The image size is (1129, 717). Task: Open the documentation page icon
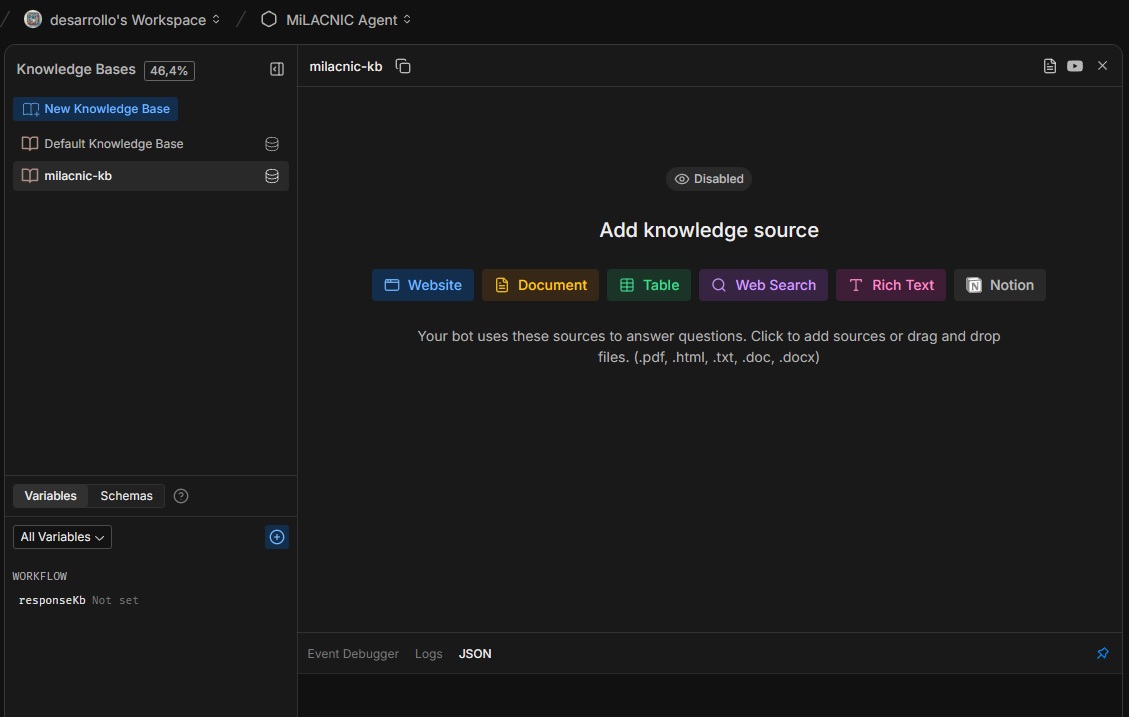(1049, 66)
